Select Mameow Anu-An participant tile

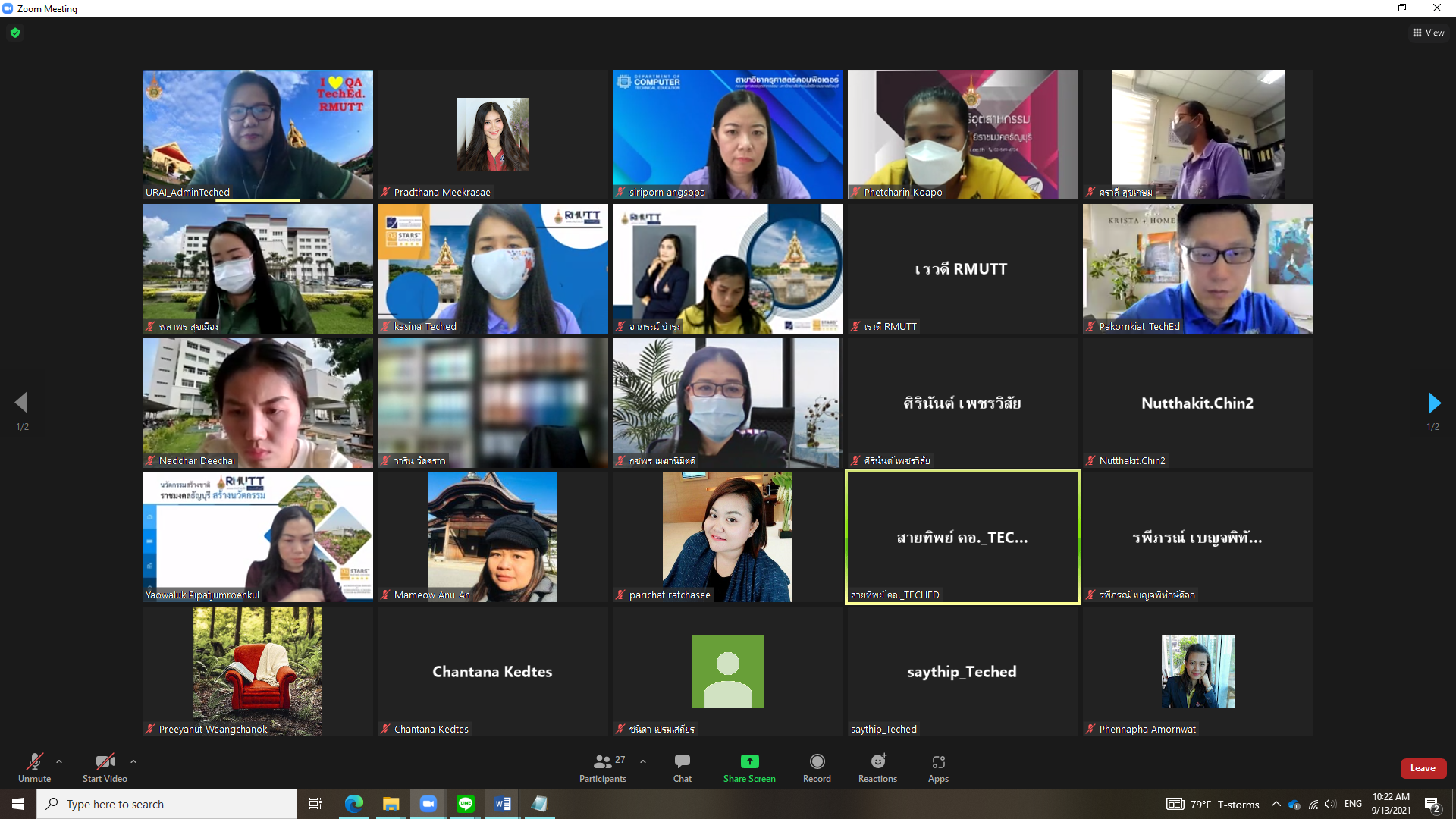[x=493, y=537]
